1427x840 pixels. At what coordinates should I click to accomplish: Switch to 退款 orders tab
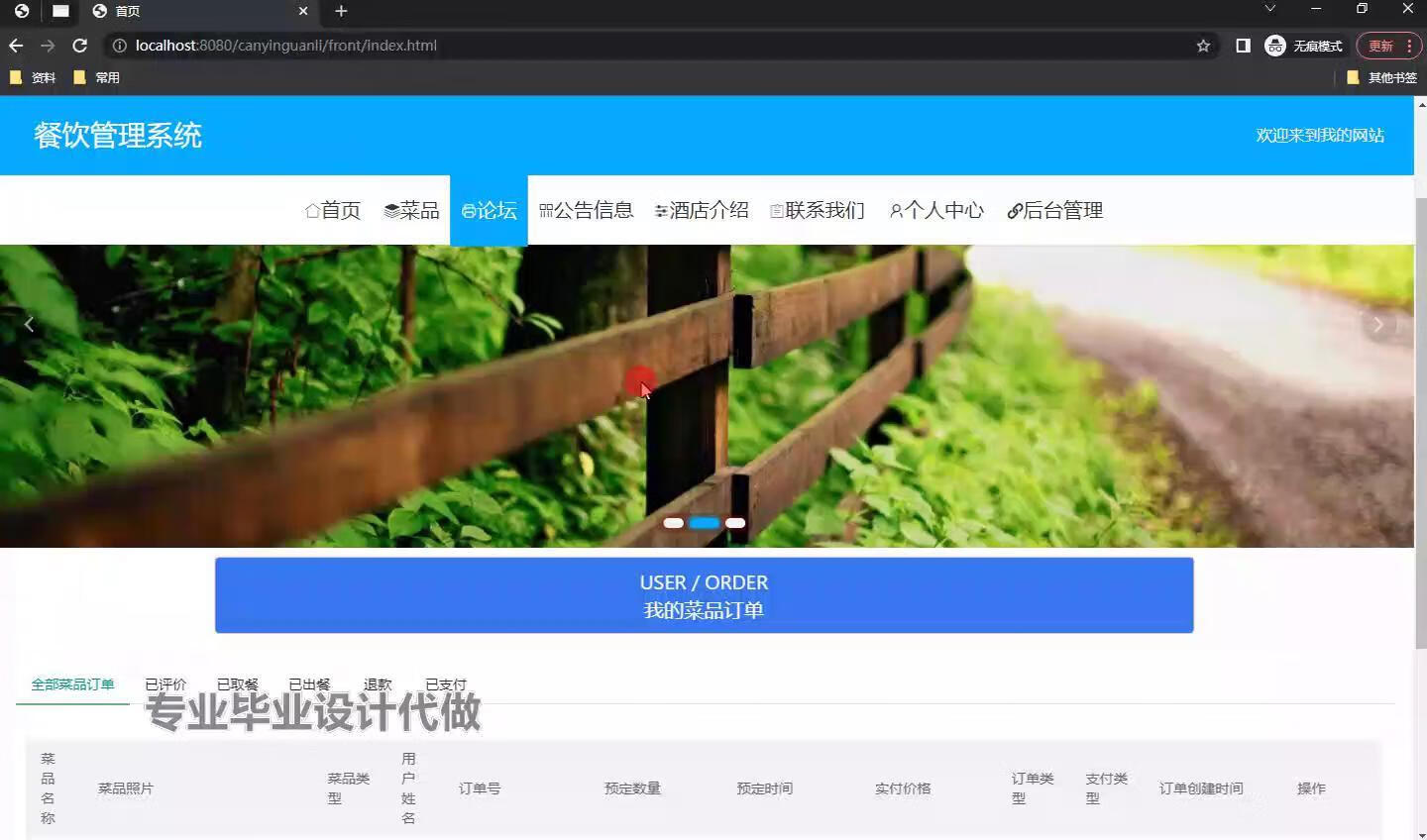click(378, 684)
